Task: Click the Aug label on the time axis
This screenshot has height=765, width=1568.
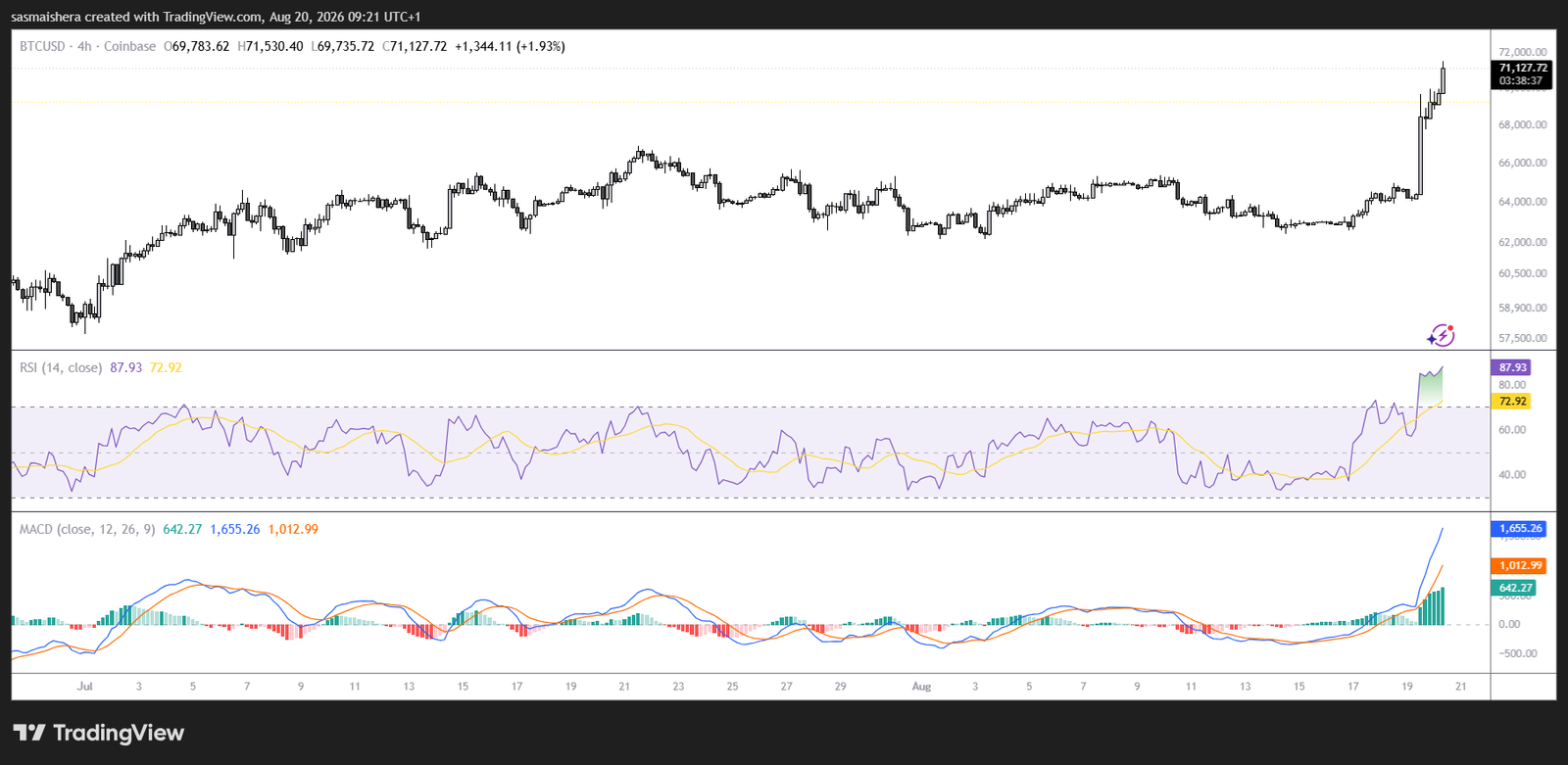Action: [921, 687]
